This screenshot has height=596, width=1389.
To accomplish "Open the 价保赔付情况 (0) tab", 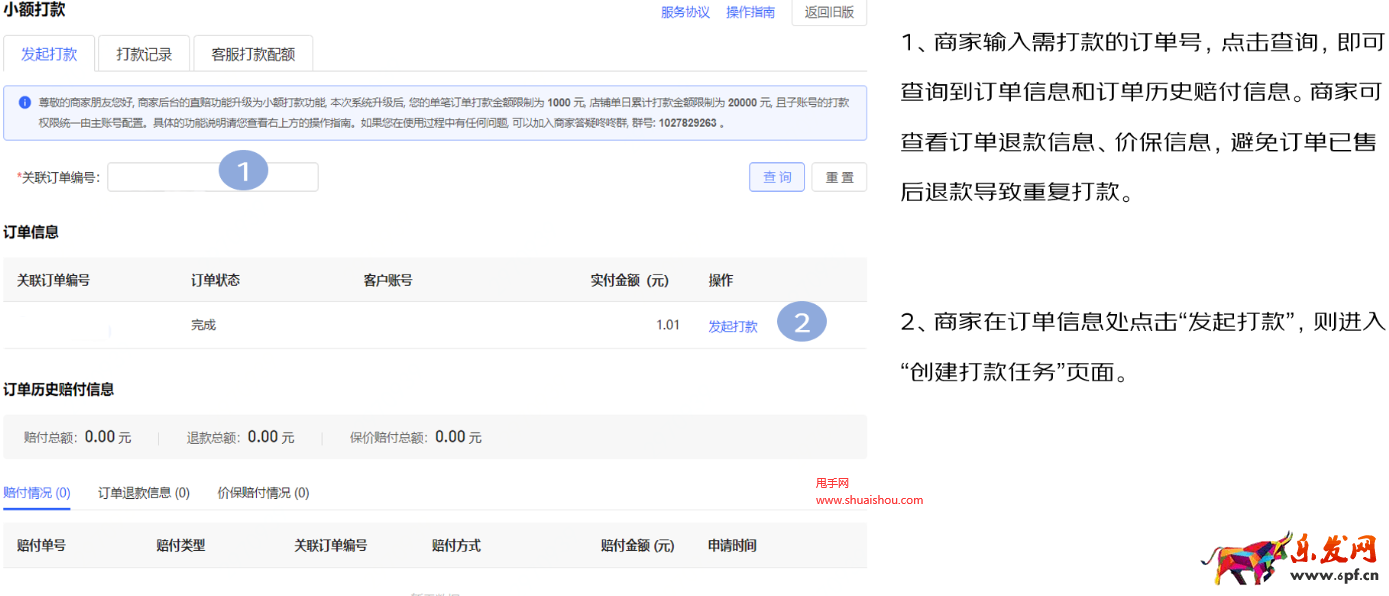I will pos(263,492).
